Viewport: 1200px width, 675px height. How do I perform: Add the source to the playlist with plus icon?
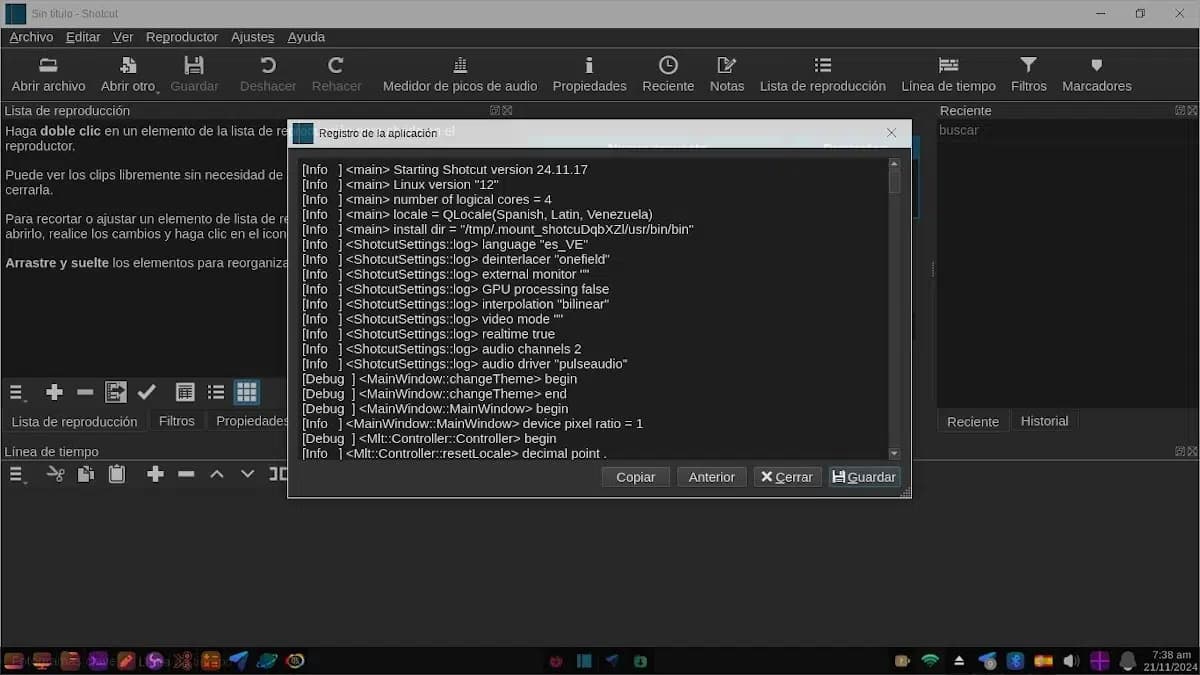click(x=55, y=392)
